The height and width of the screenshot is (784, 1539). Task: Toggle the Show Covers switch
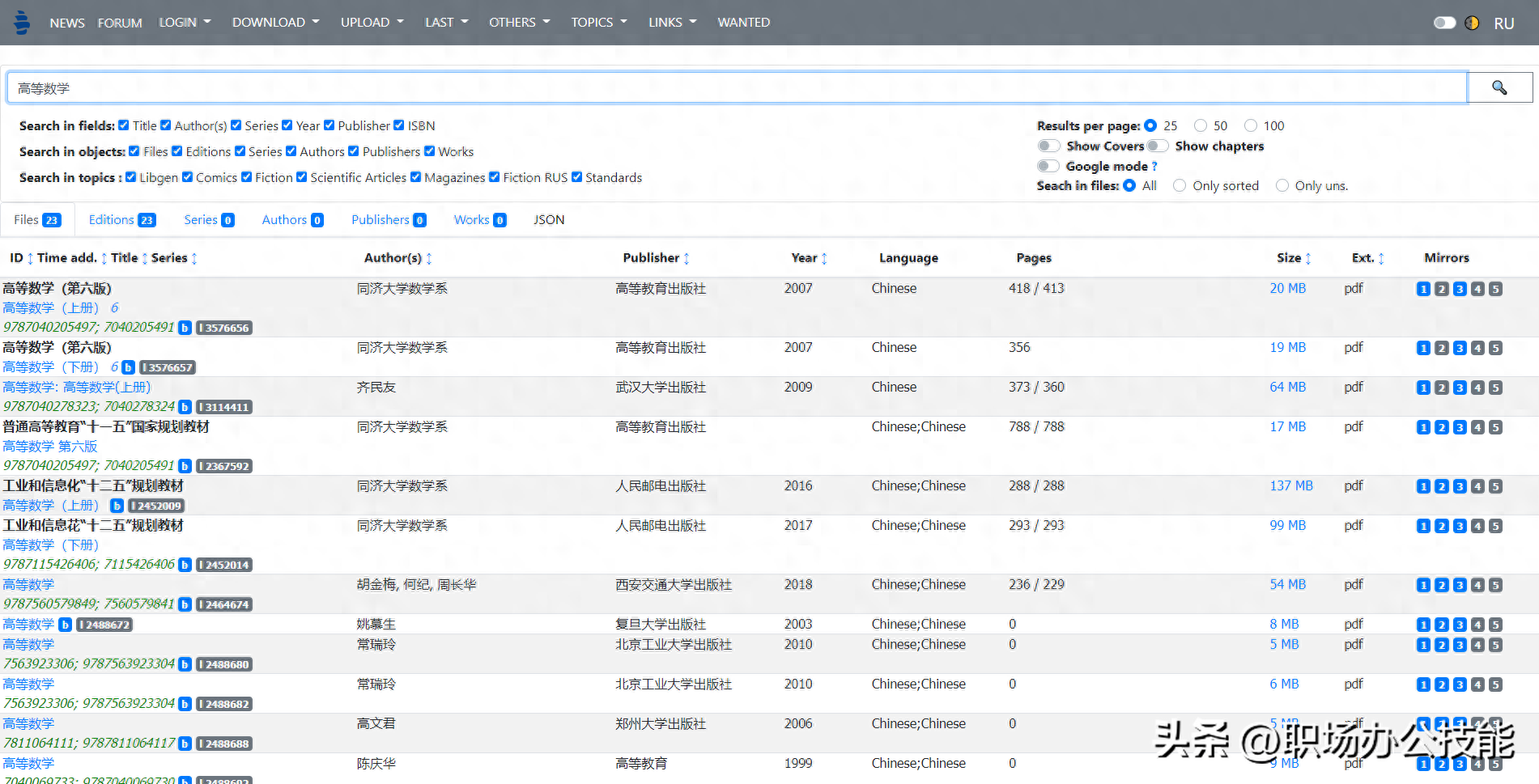pyautogui.click(x=1048, y=146)
